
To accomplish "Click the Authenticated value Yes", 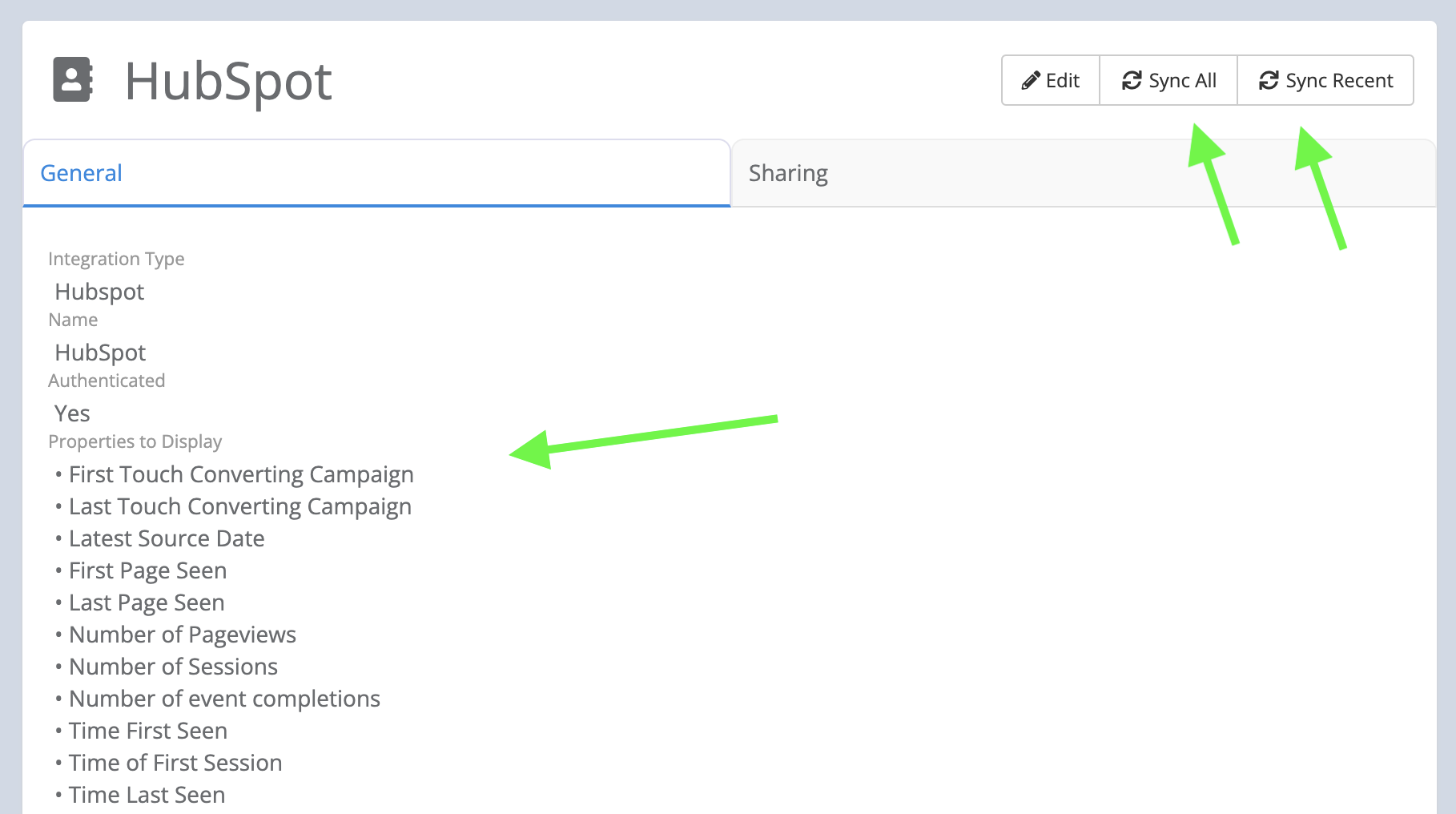I will click(x=72, y=413).
